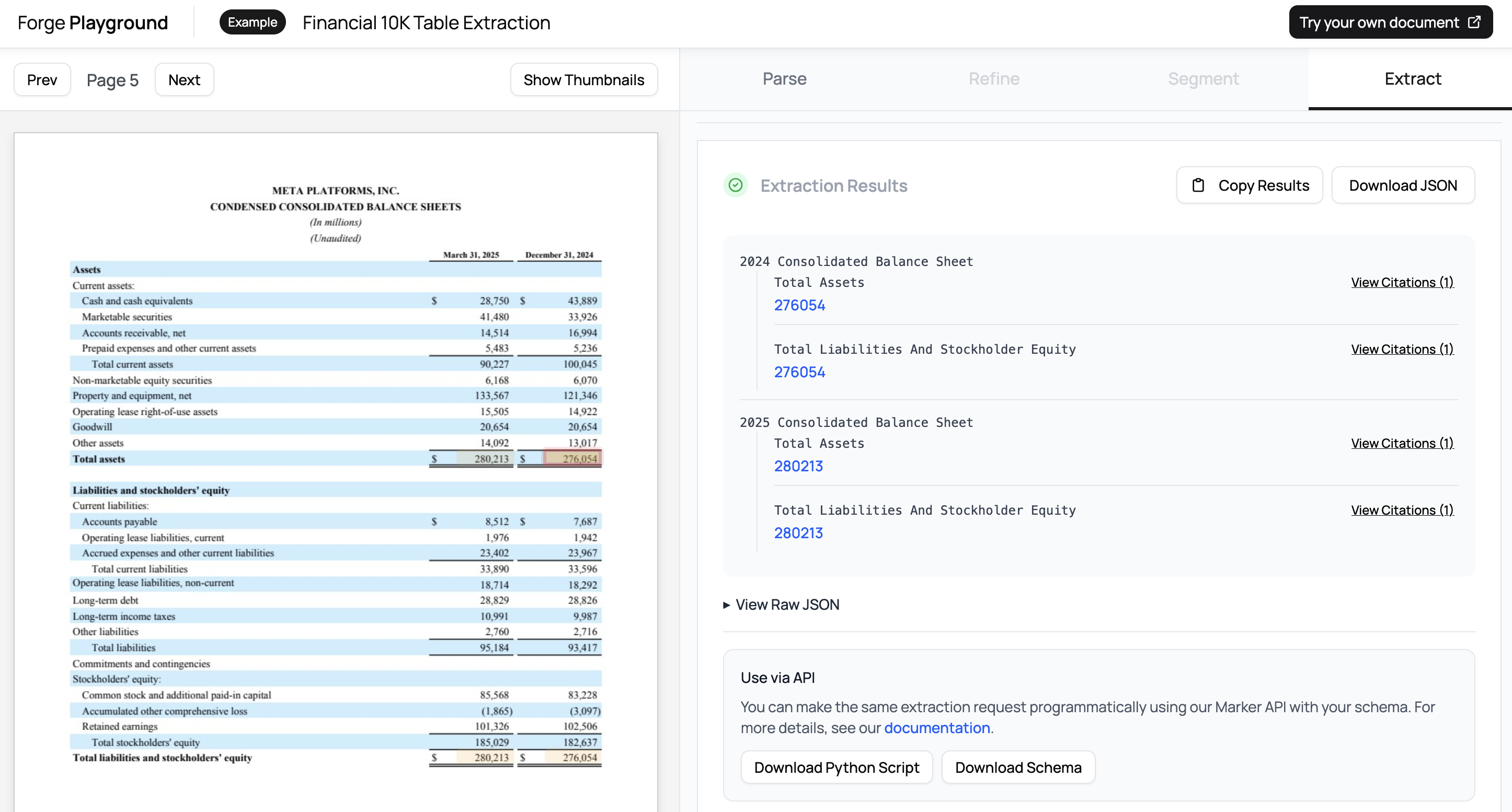Screen dimensions: 1512x812
Task: Switch to the Parse tab
Action: point(784,78)
